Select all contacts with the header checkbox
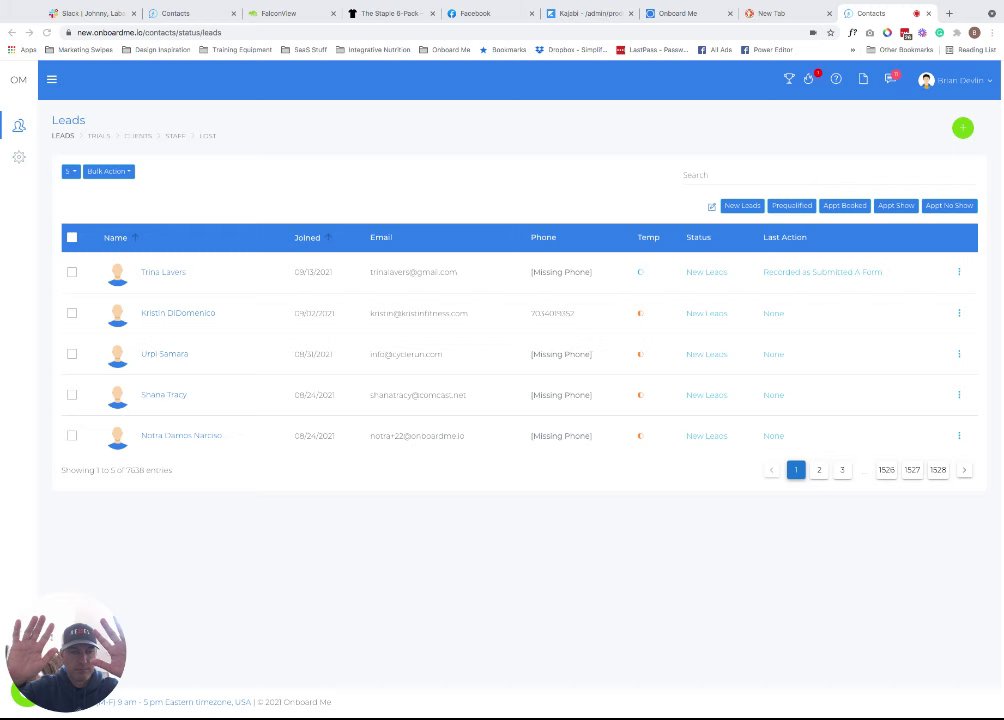This screenshot has width=1004, height=720. point(72,238)
